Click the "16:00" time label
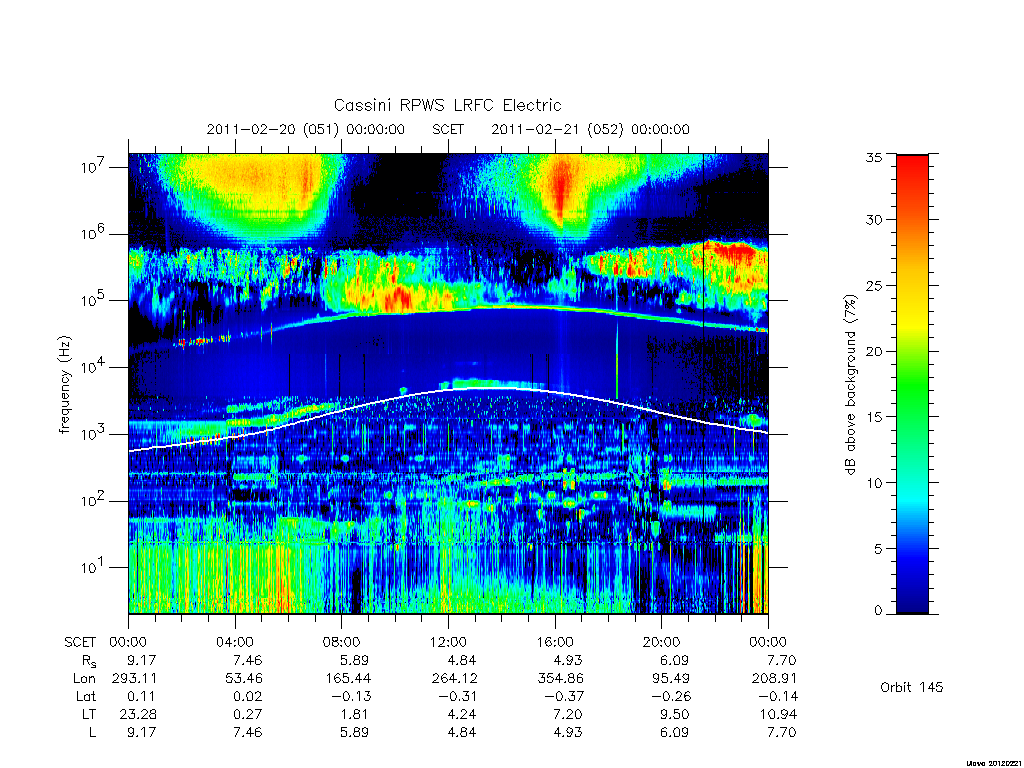1024x768 pixels. 555,642
